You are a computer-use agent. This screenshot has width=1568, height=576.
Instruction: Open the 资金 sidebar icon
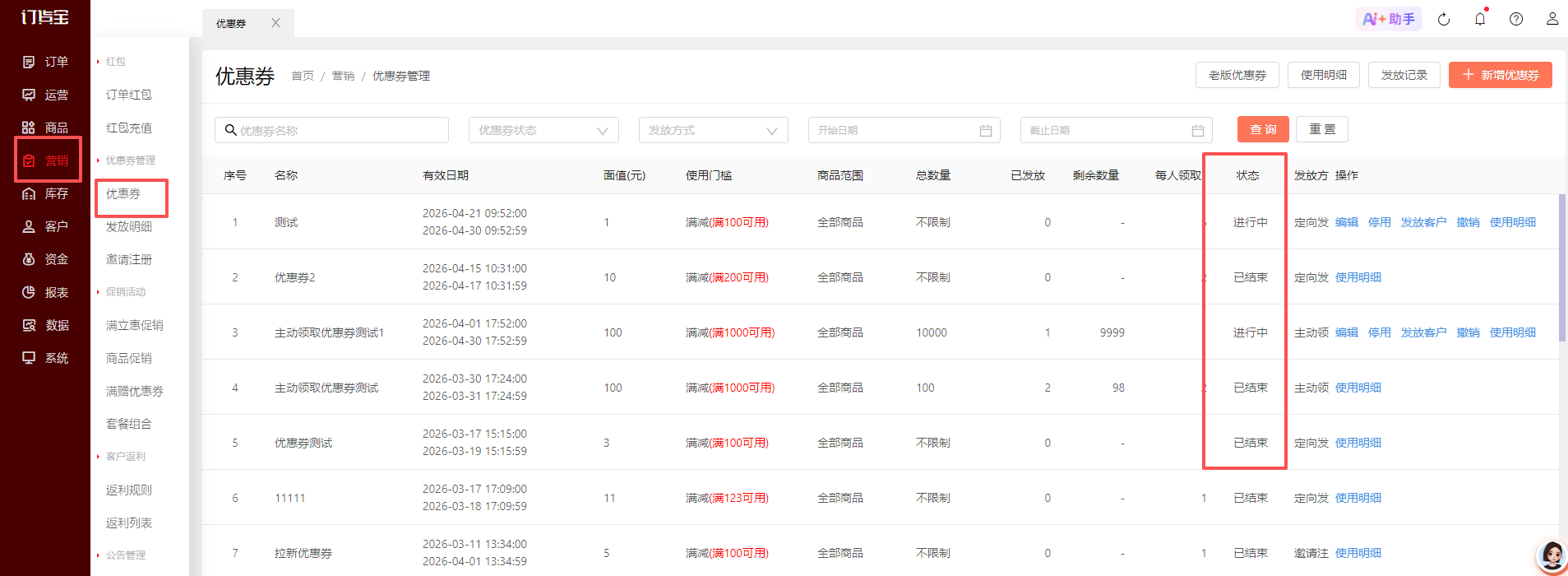pyautogui.click(x=29, y=259)
